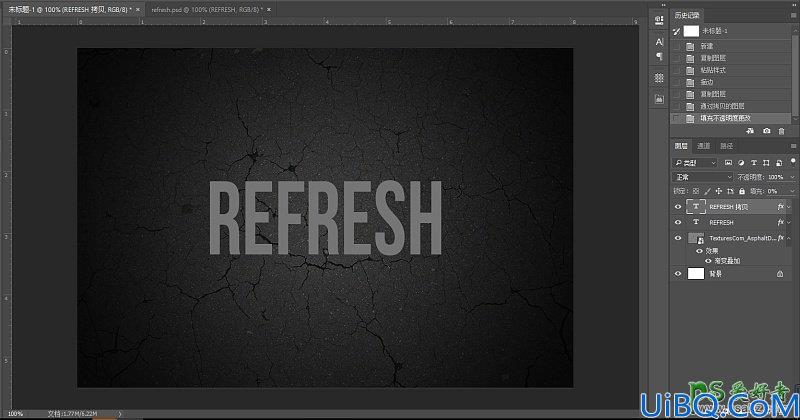Lock all padlock icon in Layers panel
The height and width of the screenshot is (420, 800).
click(x=742, y=191)
